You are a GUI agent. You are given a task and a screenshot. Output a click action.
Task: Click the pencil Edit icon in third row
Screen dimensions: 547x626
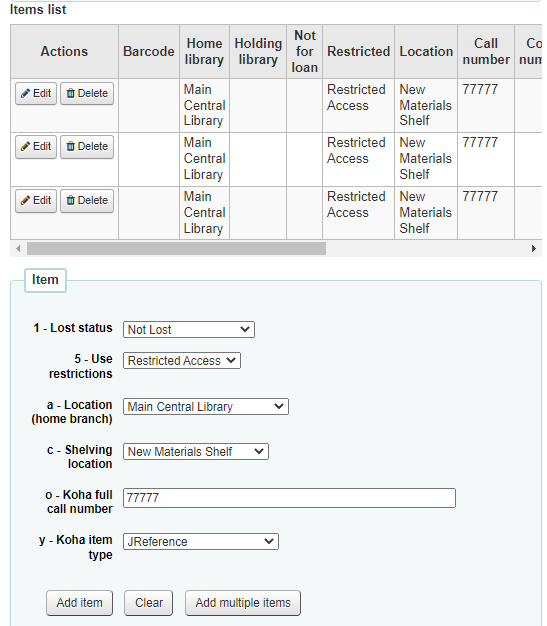[x=26, y=200]
